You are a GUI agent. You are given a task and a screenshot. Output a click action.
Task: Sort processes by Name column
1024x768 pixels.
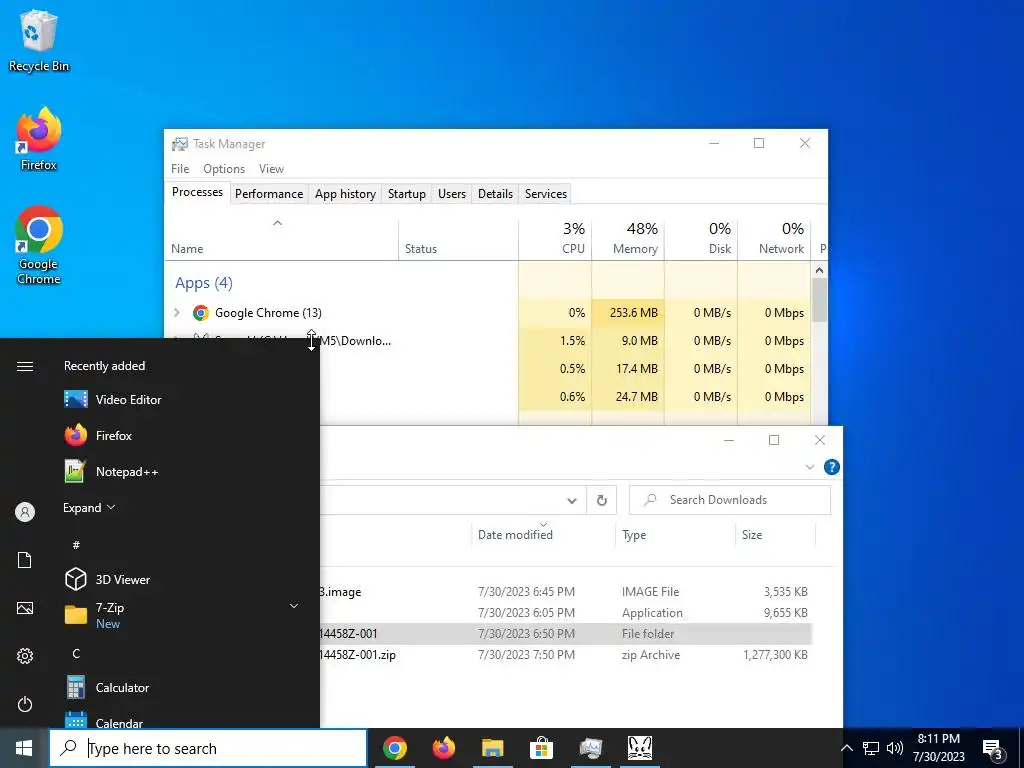(281, 239)
